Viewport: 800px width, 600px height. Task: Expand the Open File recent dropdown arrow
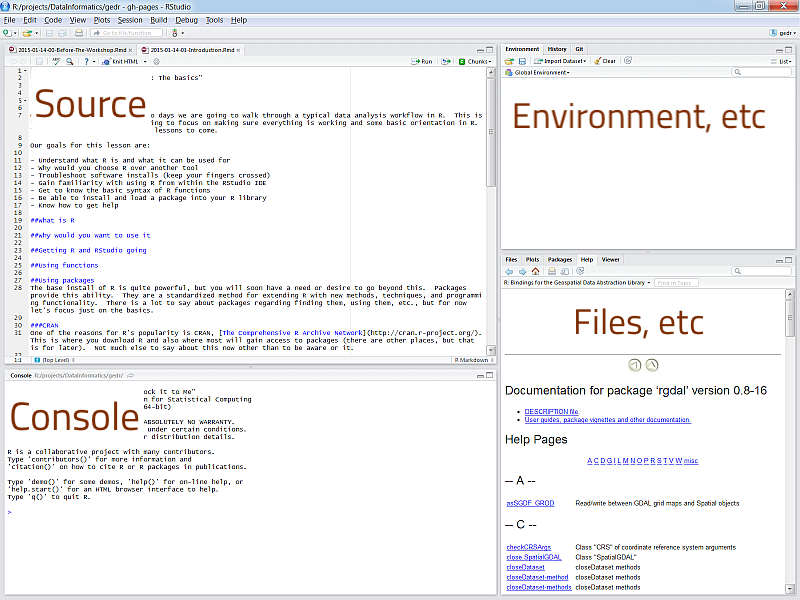tap(36, 34)
